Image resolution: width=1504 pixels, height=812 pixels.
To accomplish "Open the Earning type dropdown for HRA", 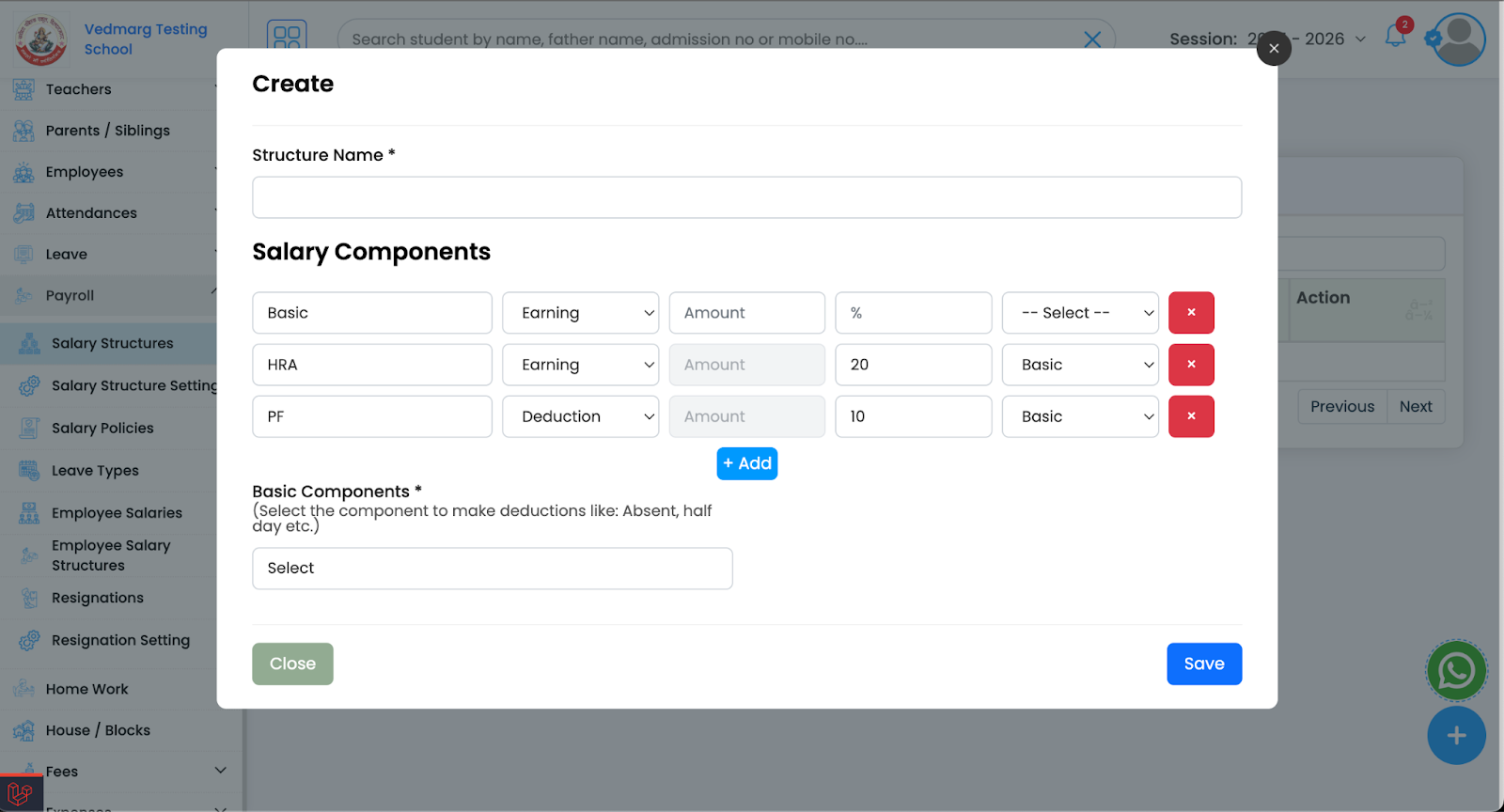I will click(x=581, y=365).
